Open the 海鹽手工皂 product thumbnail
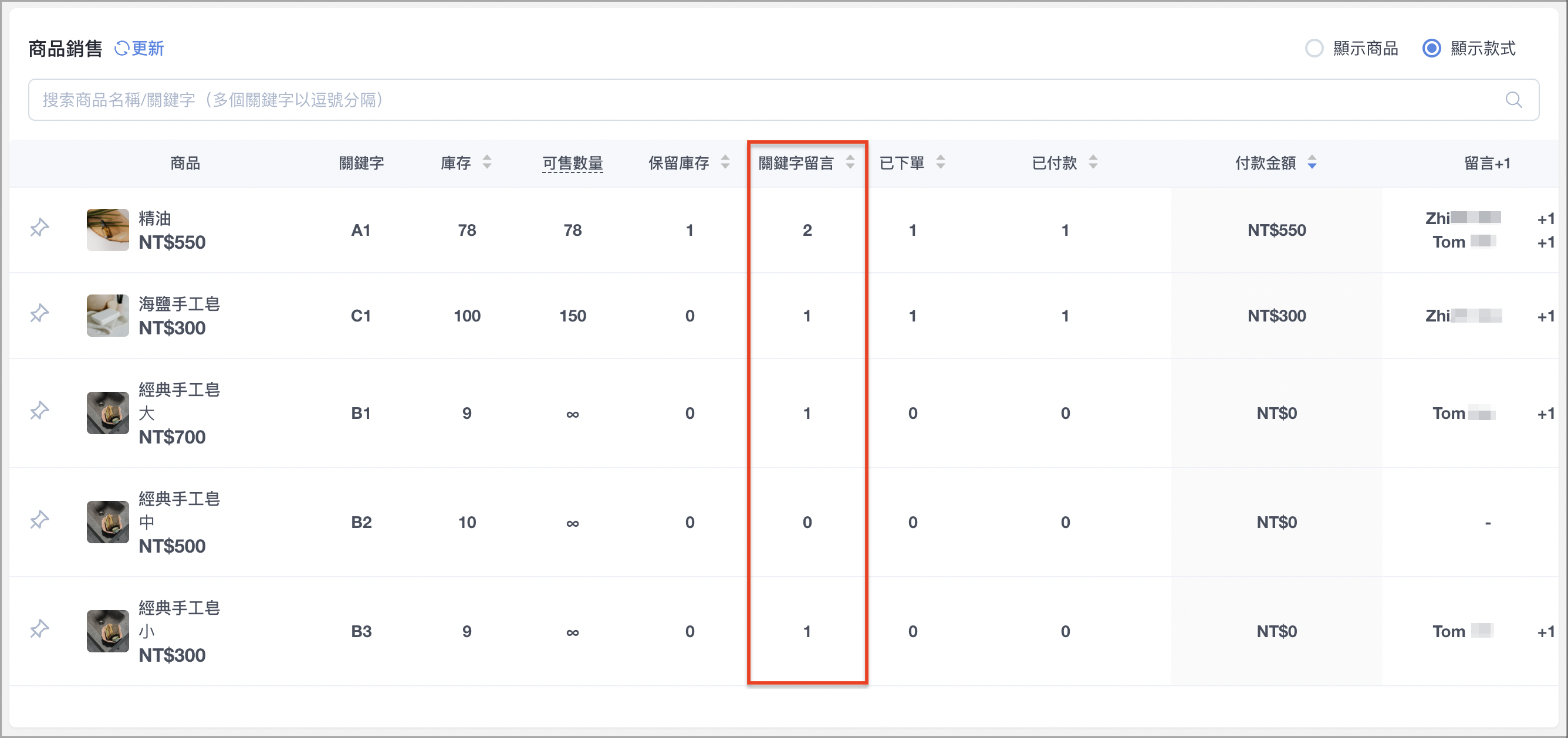This screenshot has width=1568, height=738. click(x=108, y=316)
